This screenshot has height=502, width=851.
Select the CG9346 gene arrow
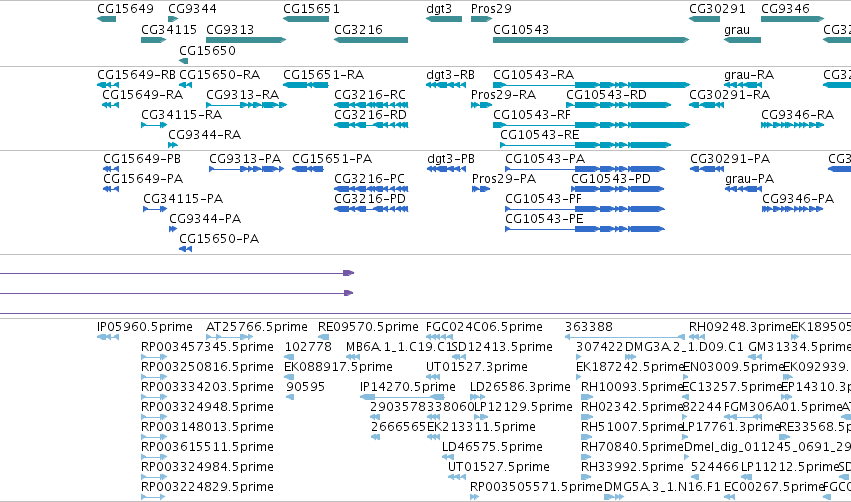(792, 19)
